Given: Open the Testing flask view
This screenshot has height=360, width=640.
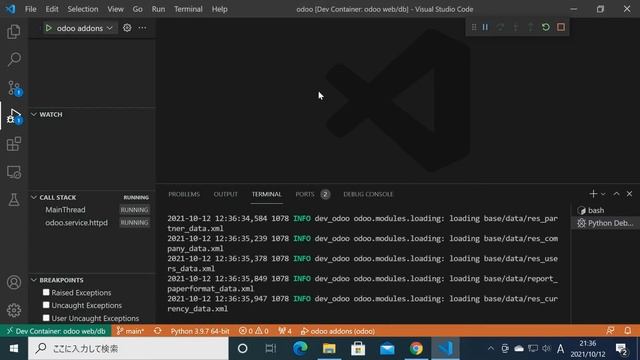Looking at the screenshot, I should pos(14,200).
